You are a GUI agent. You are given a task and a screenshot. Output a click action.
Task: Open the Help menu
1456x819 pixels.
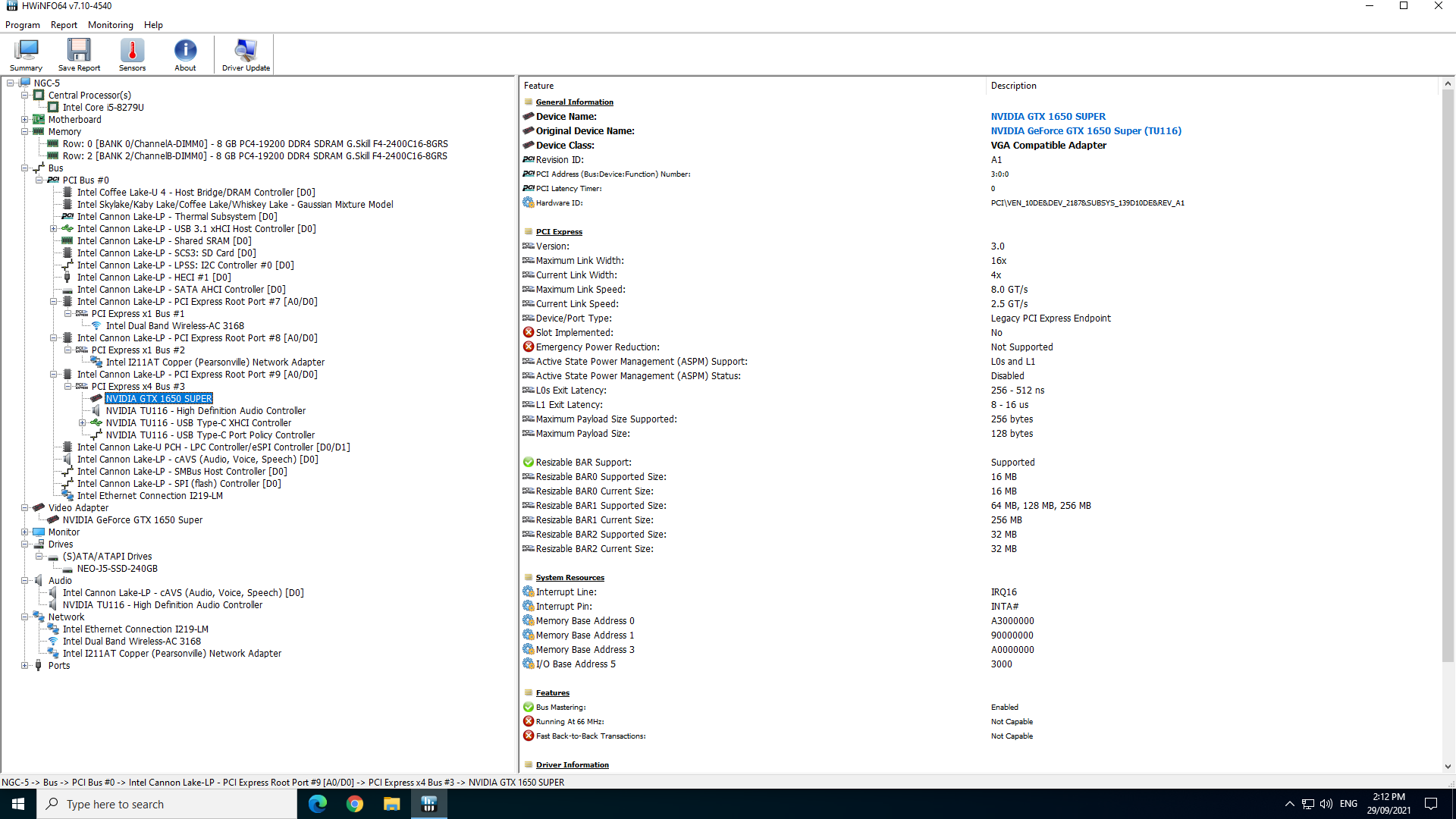pos(153,25)
